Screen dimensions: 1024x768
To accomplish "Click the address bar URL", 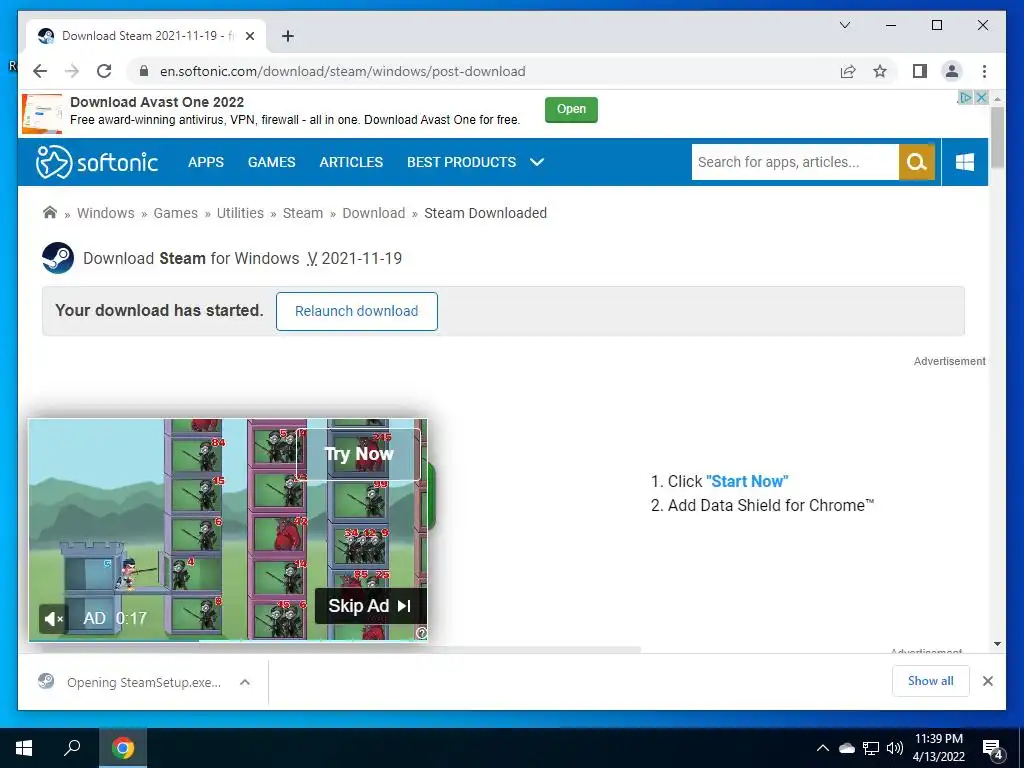I will point(342,71).
